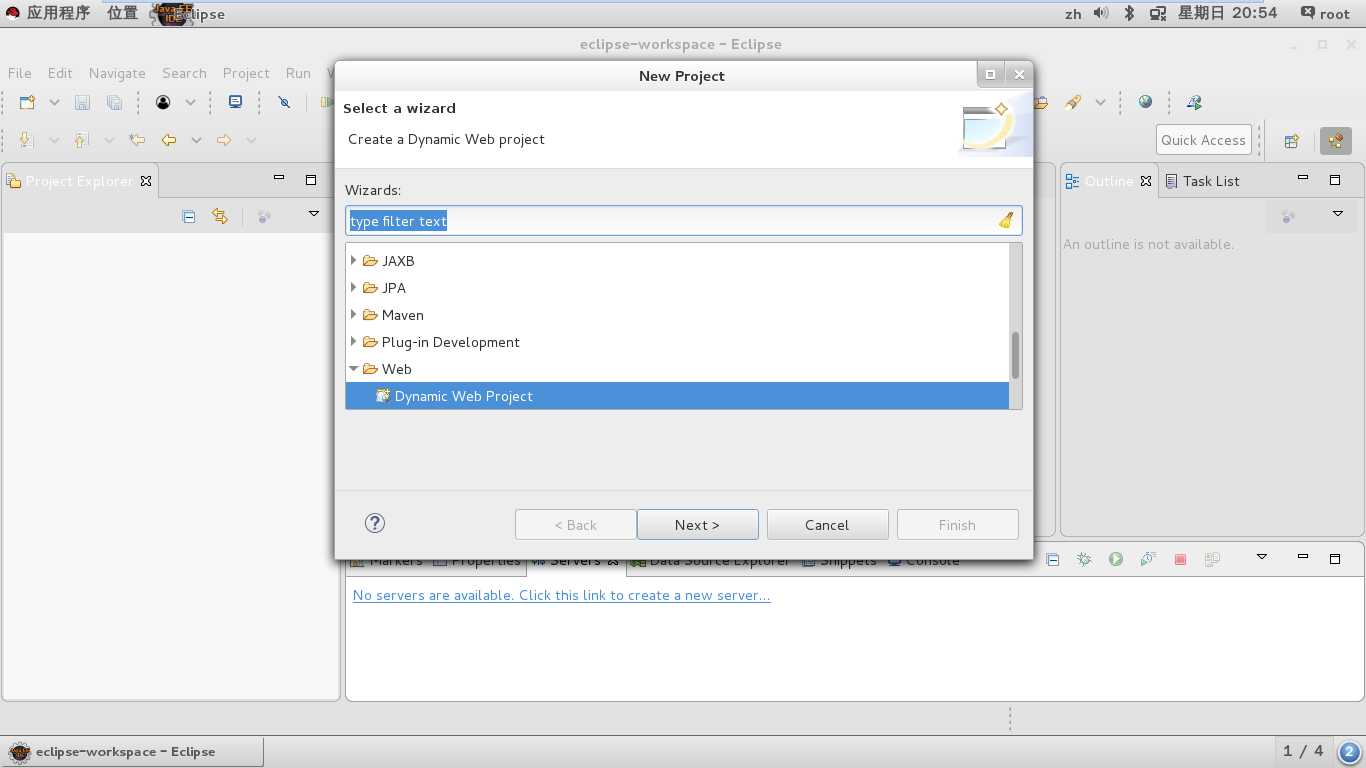Click the eclipse-workspace taskbar button
The width and height of the screenshot is (1366, 768).
click(133, 752)
